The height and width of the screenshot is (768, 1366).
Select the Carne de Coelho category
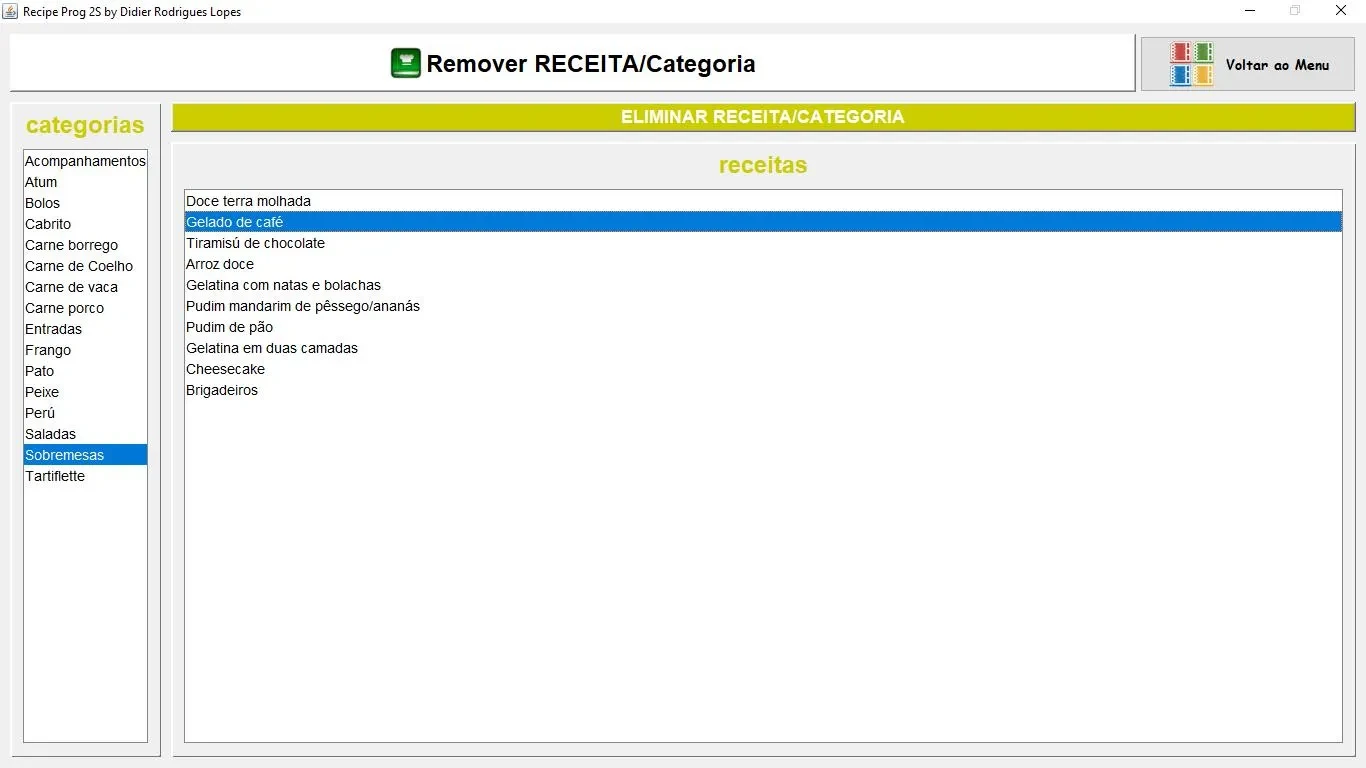pyautogui.click(x=79, y=266)
